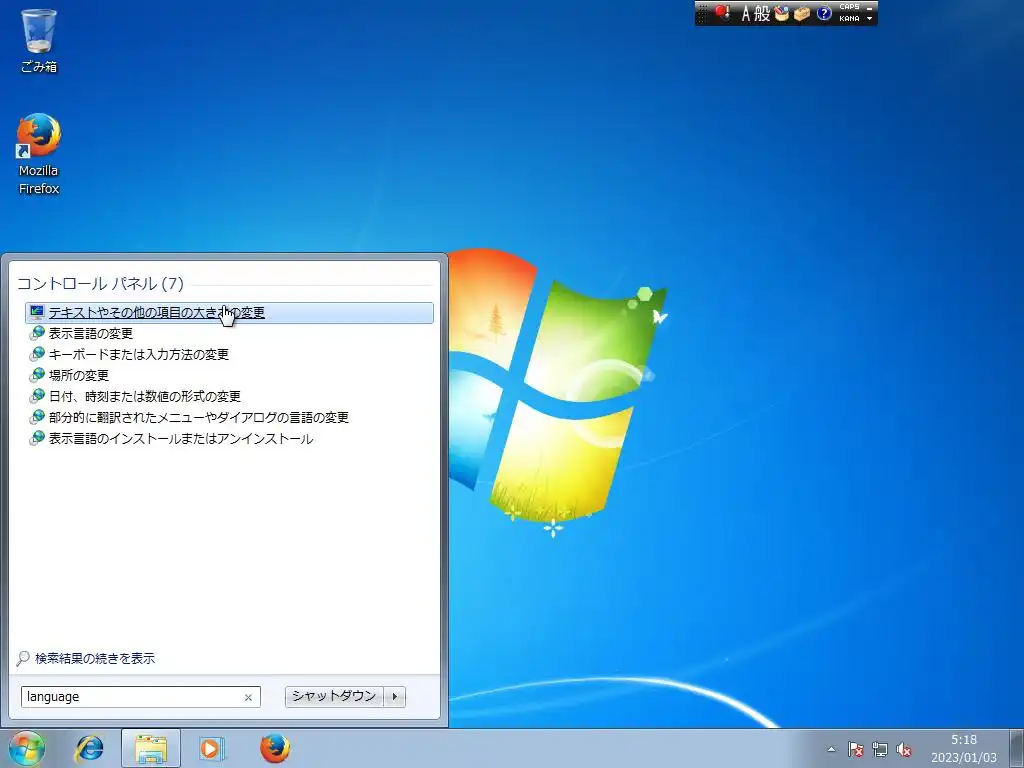This screenshot has width=1024, height=768.
Task: Open language bar options dropdown arrow
Action: (869, 18)
